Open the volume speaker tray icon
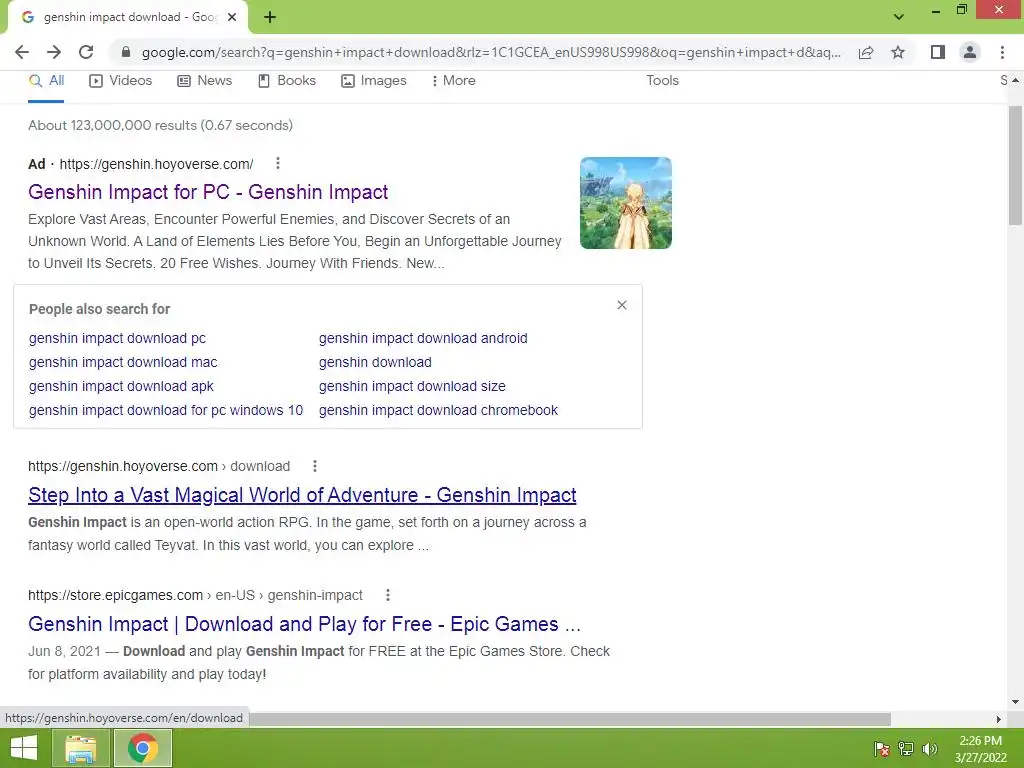 point(929,748)
